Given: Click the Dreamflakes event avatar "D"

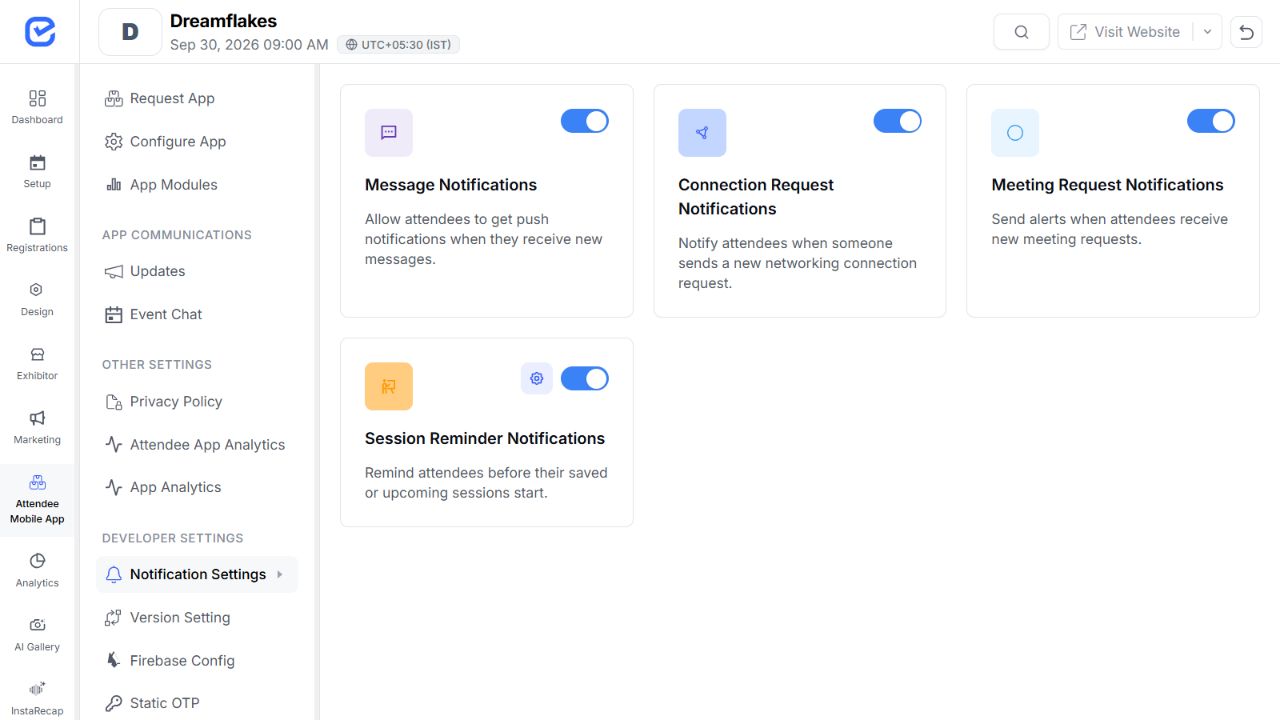Looking at the screenshot, I should coord(130,32).
